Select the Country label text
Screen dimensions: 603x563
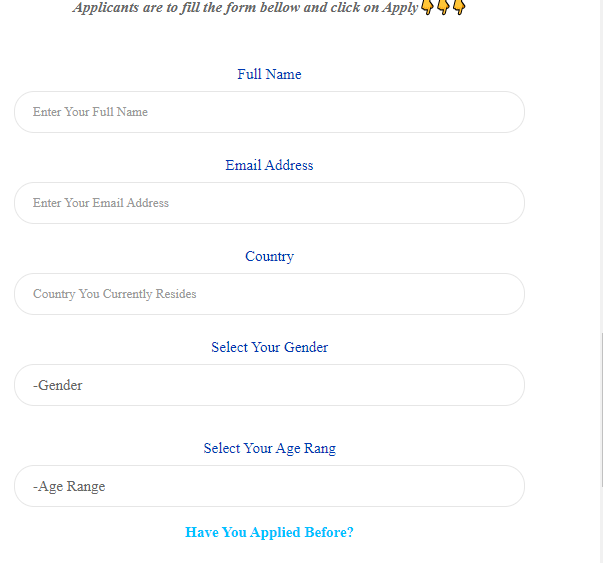click(269, 257)
